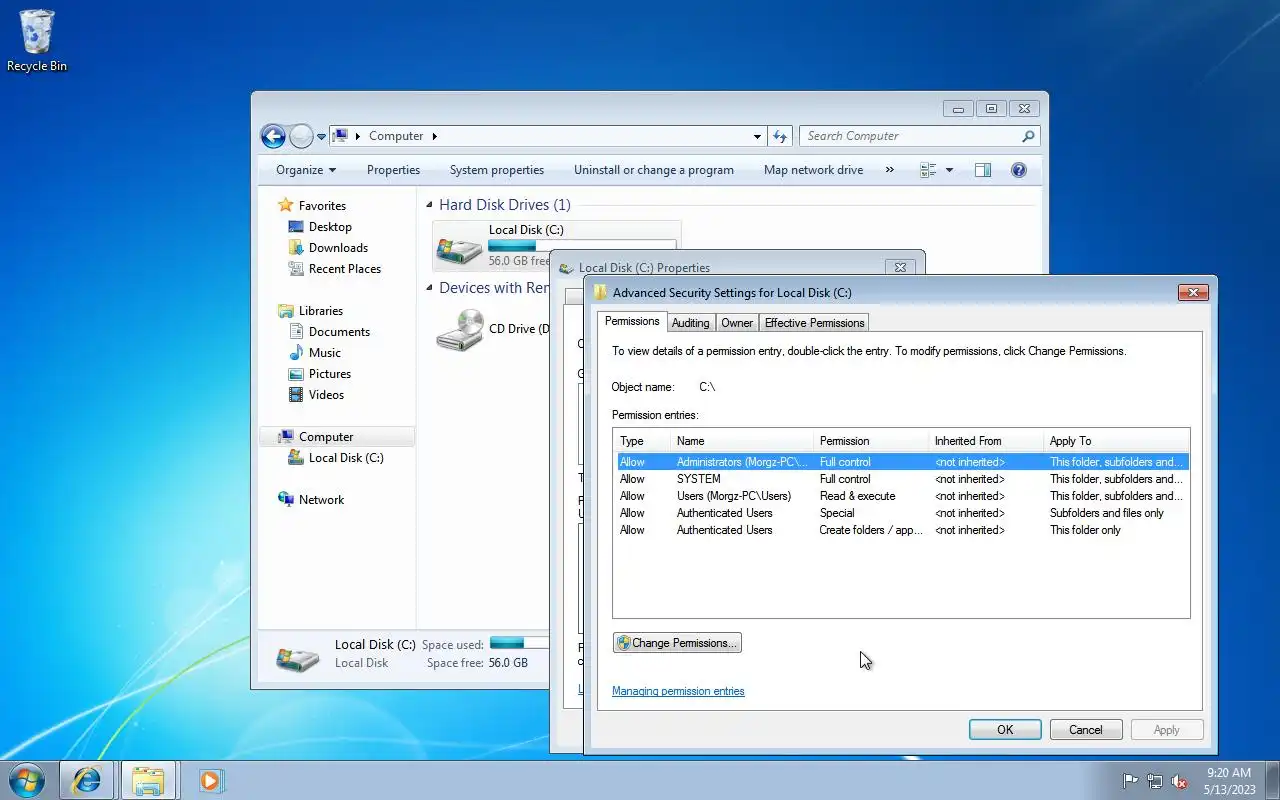Click the Search Computer input field
This screenshot has width=1280, height=800.
coord(910,136)
